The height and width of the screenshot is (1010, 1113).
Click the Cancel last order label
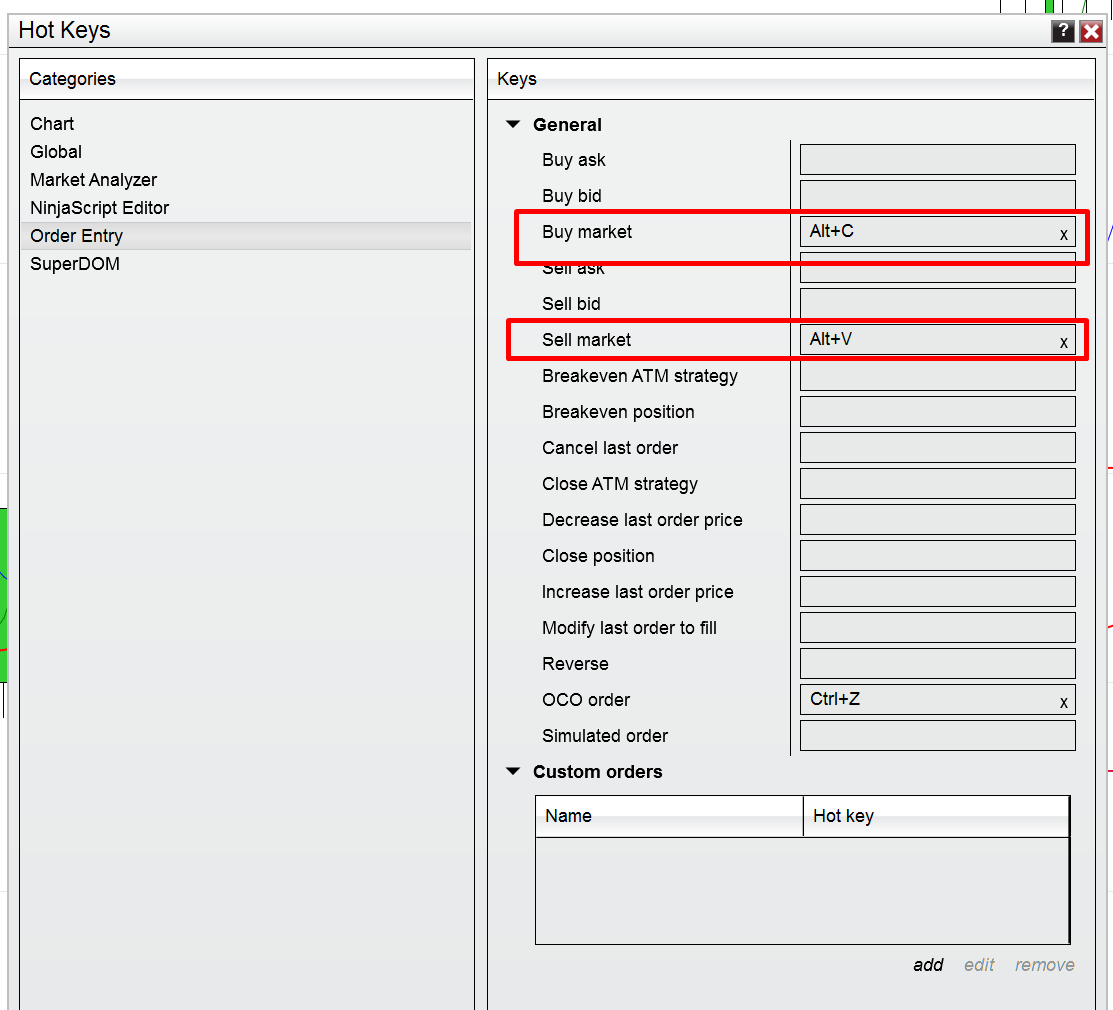[x=610, y=448]
